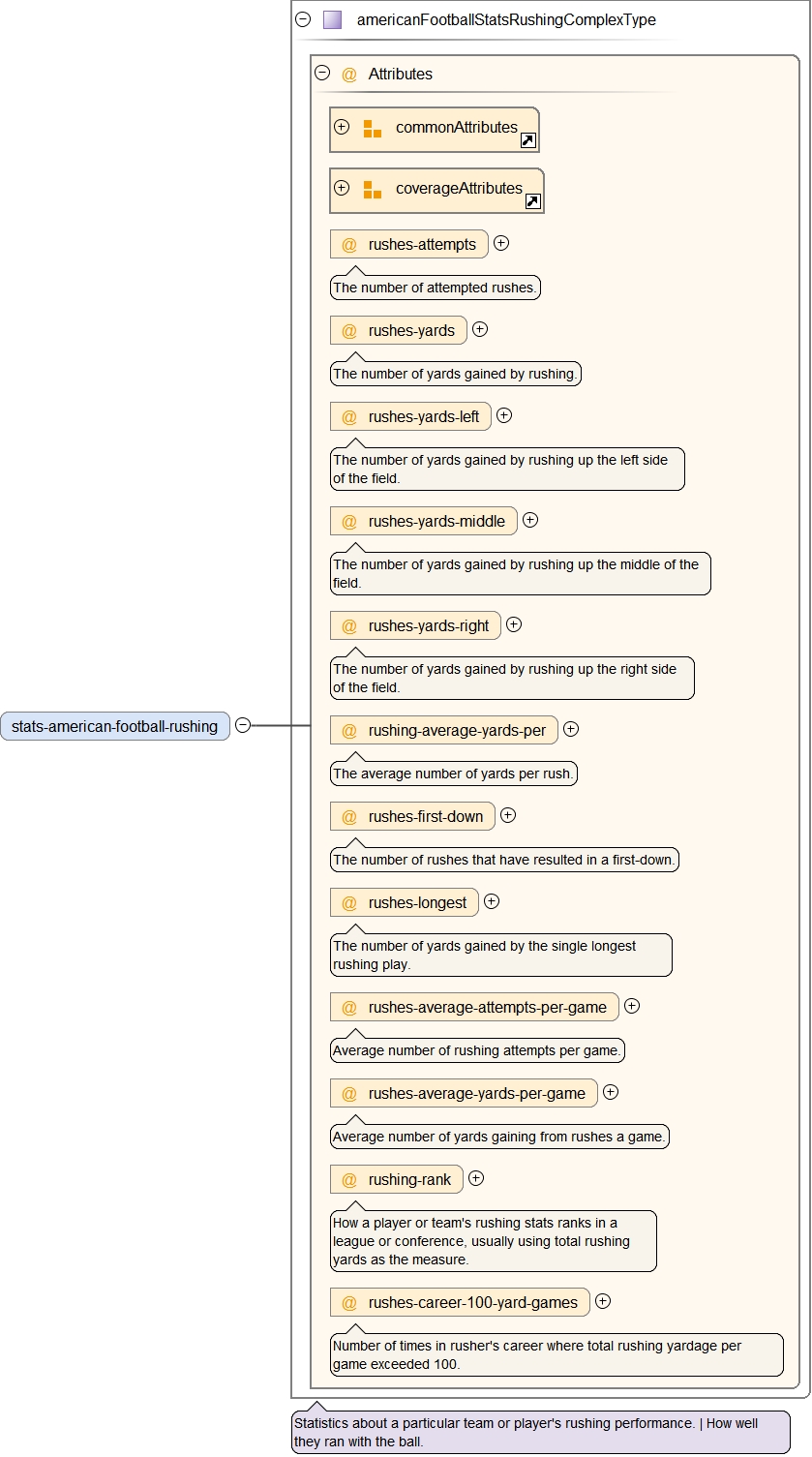Click the rushes-first-down description text
This screenshot has height=1457, width=812.
504,860
